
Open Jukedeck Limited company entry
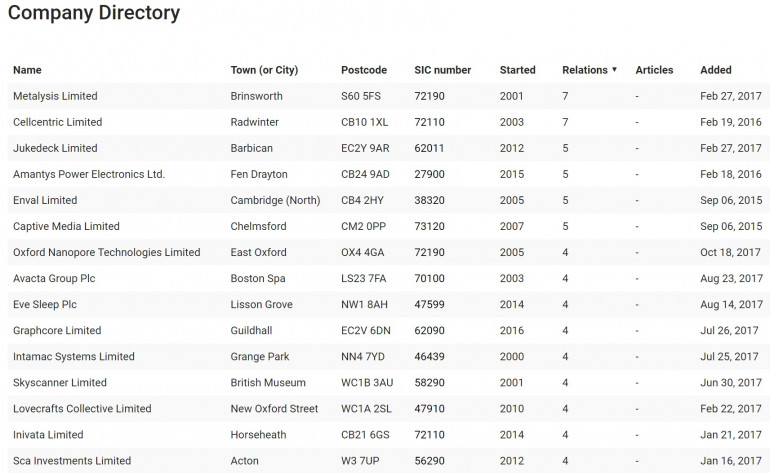pos(55,148)
